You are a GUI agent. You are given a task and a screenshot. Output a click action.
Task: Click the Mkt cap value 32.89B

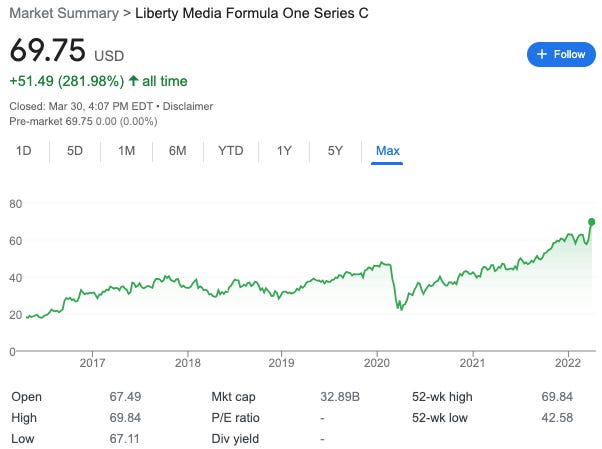(340, 397)
